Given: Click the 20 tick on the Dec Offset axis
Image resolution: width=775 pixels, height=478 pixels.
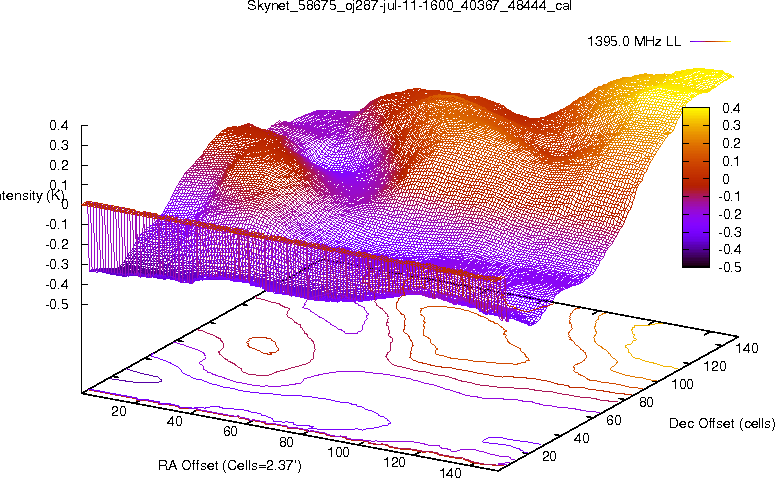Looking at the screenshot, I should tap(549, 456).
